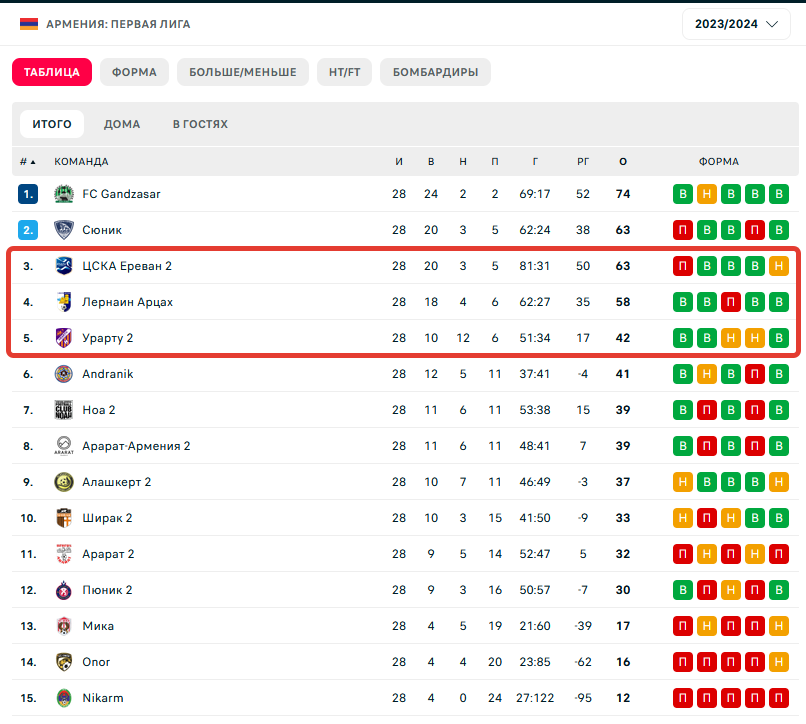The image size is (806, 724).
Task: Click the Шинак 2 team name link
Action: (107, 518)
